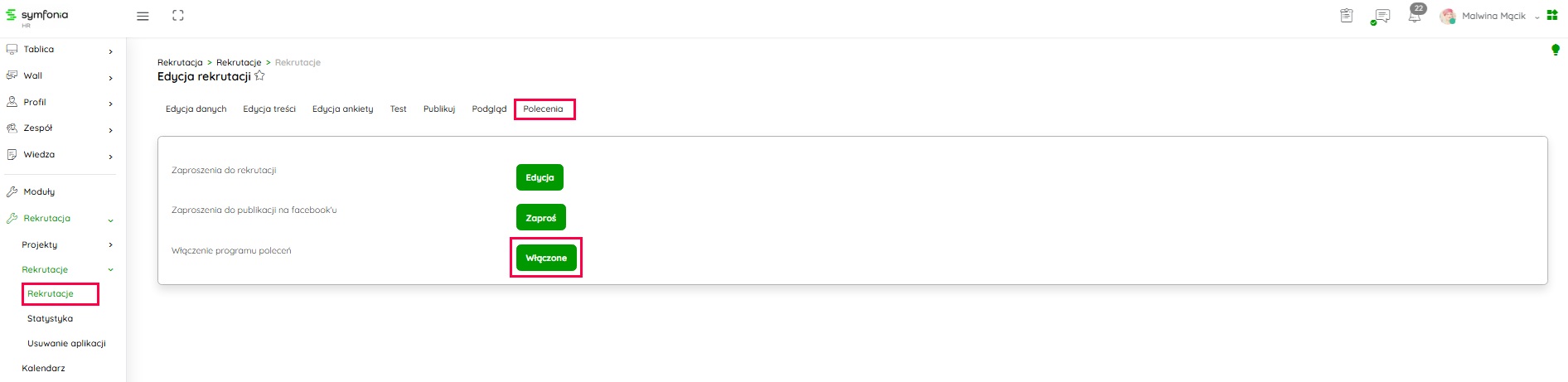Click the green apps grid icon
The height and width of the screenshot is (382, 1568).
click(x=1552, y=16)
